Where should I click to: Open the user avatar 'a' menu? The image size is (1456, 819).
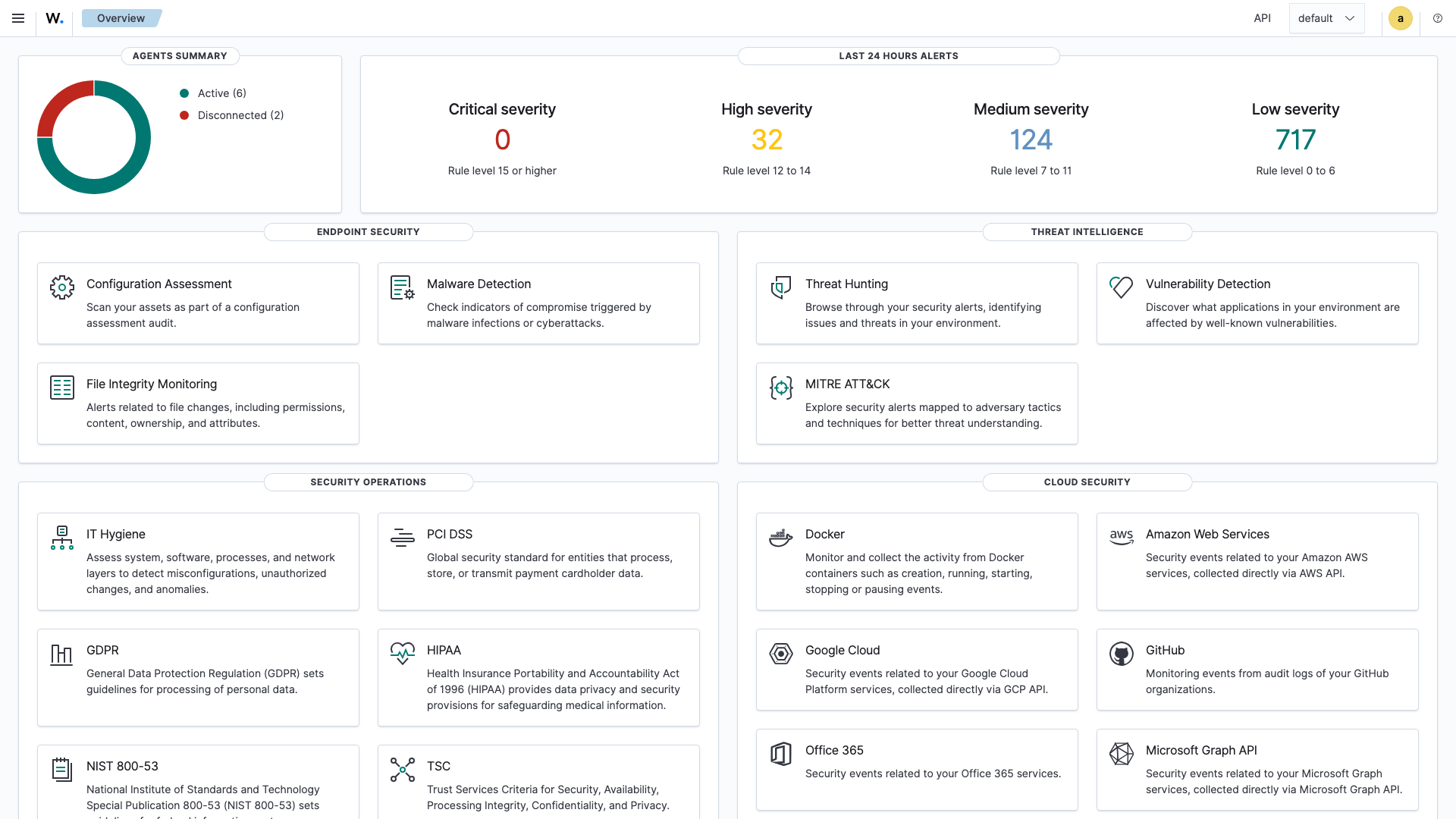(x=1401, y=18)
